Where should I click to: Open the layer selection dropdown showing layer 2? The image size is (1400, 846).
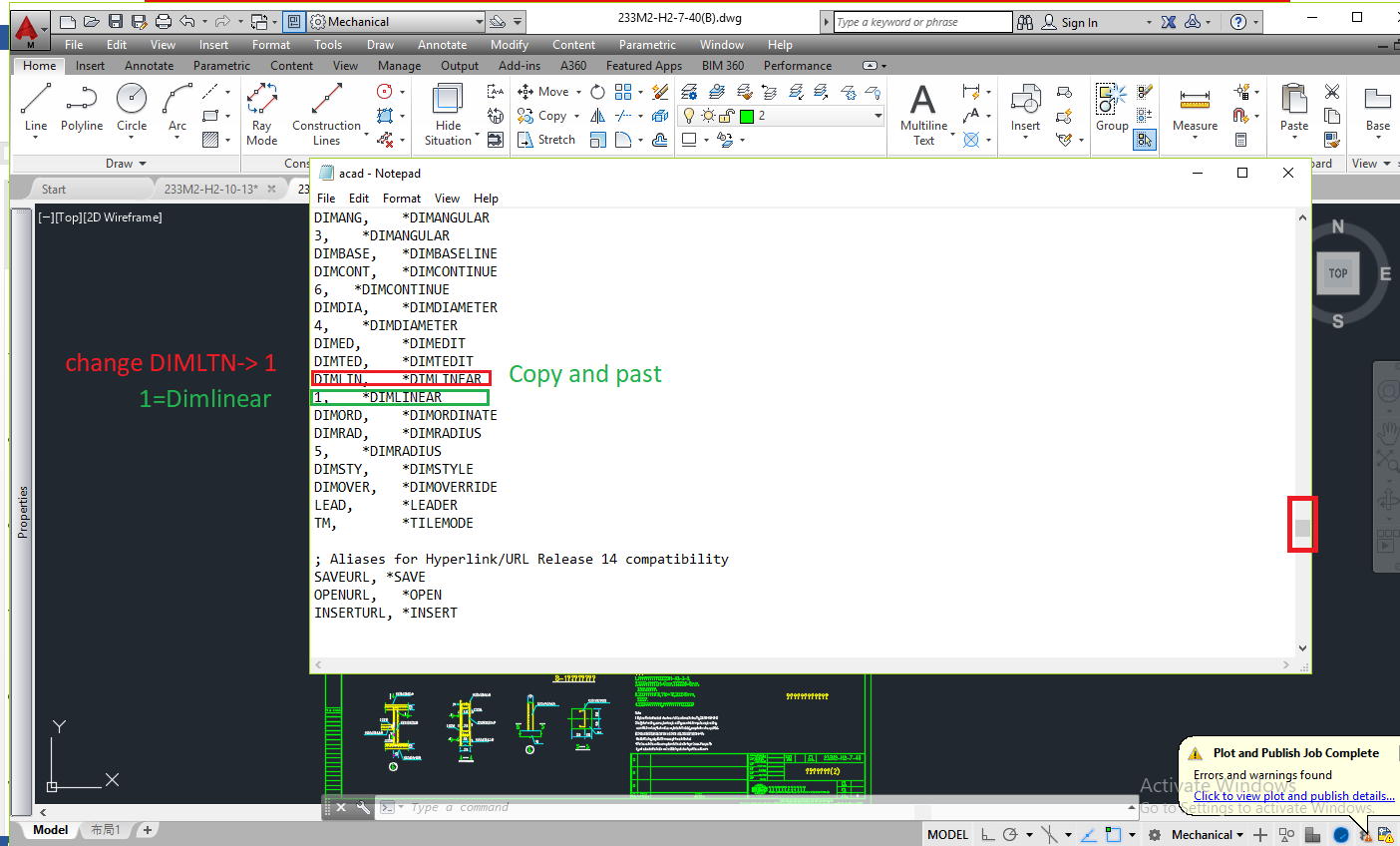click(878, 116)
